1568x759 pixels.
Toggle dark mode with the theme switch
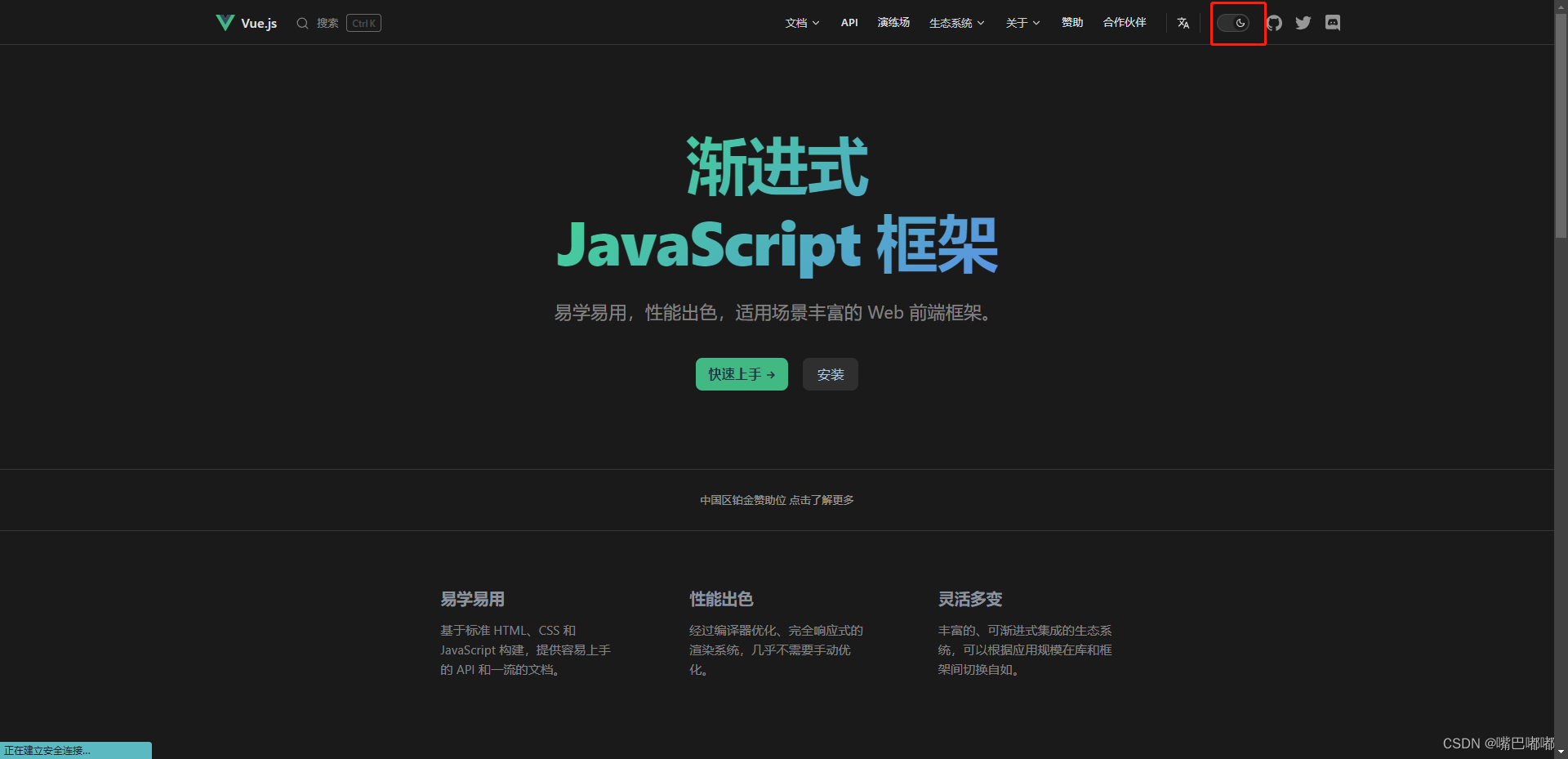1235,23
